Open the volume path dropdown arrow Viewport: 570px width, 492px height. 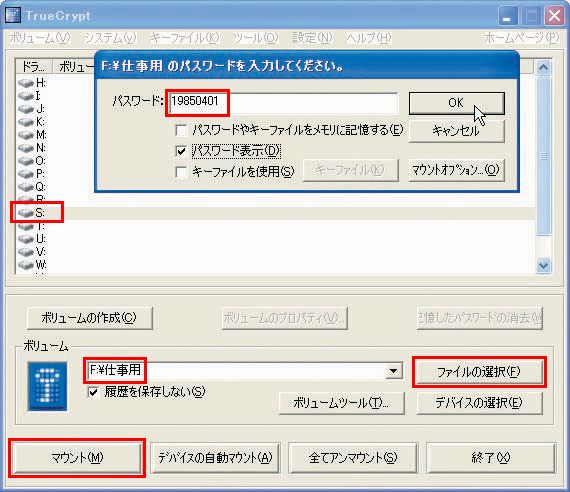point(393,371)
